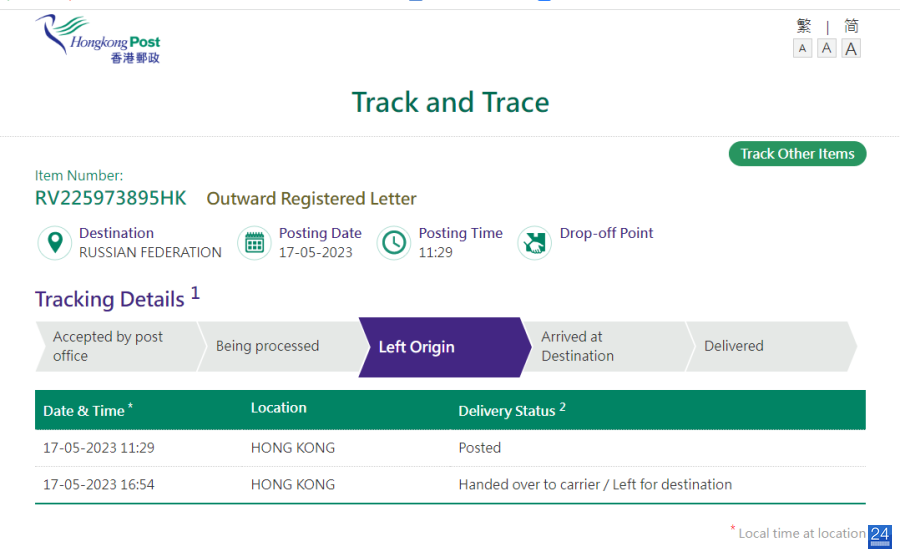Select the Left Origin step
The height and width of the screenshot is (557, 900).
441,347
